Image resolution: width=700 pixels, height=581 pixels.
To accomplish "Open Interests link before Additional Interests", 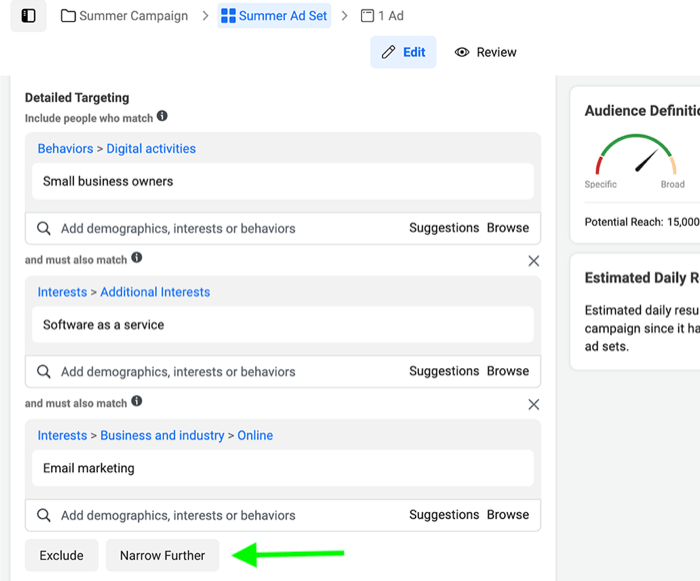I will 62,292.
